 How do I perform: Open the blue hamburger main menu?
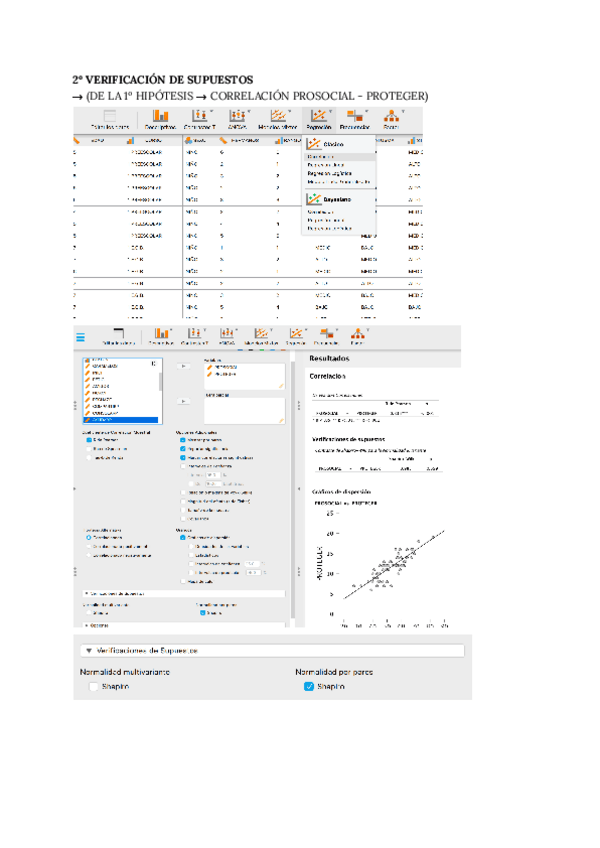[x=81, y=337]
